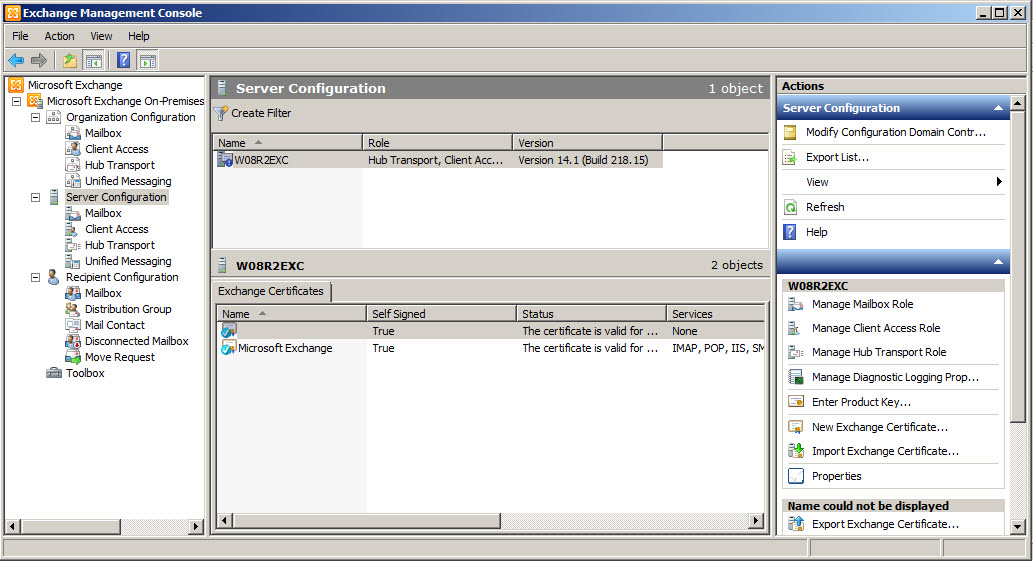Open the Action menu
Image resolution: width=1033 pixels, height=561 pixels.
coord(59,36)
